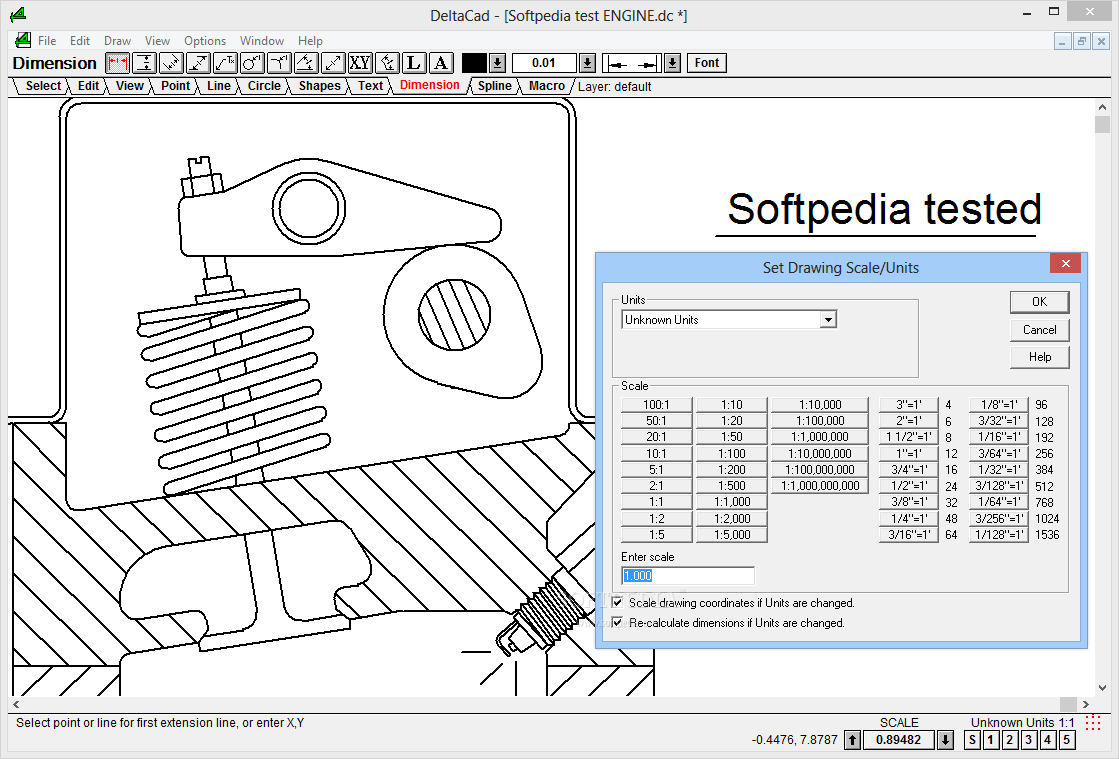
Task: Open the arrow style dropdown
Action: pos(672,63)
